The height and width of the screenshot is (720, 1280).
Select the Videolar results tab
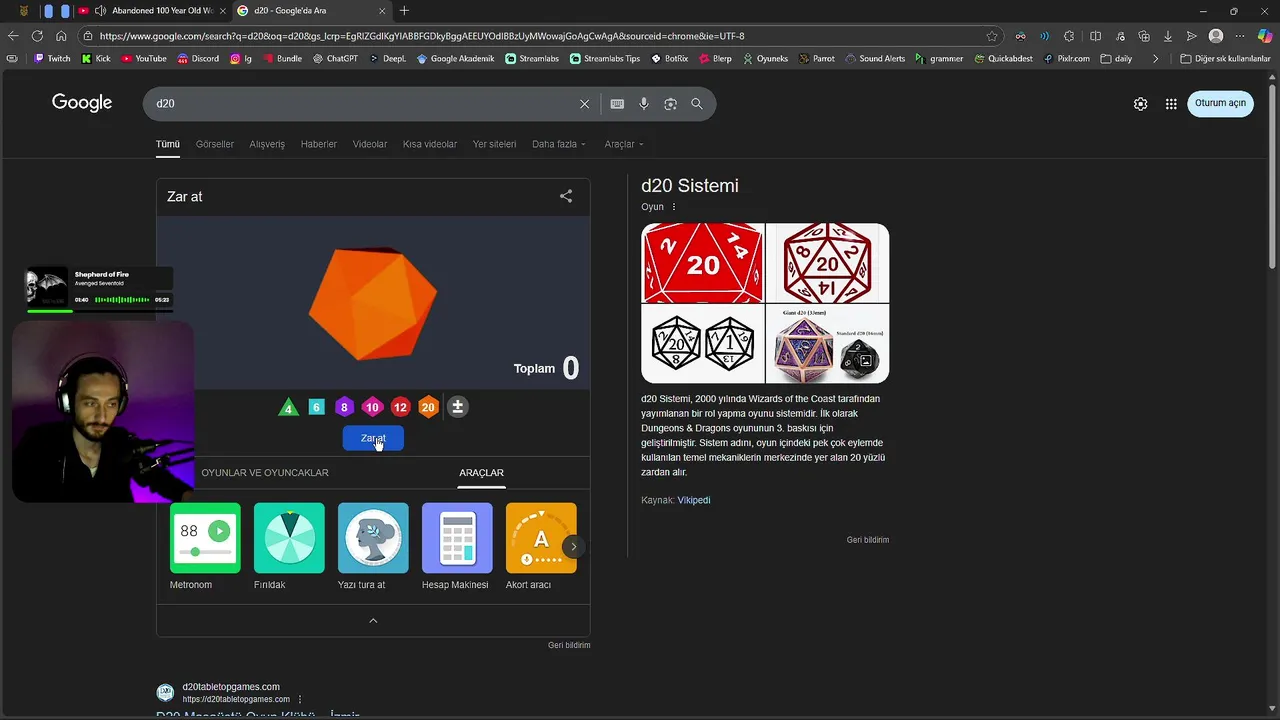[370, 144]
